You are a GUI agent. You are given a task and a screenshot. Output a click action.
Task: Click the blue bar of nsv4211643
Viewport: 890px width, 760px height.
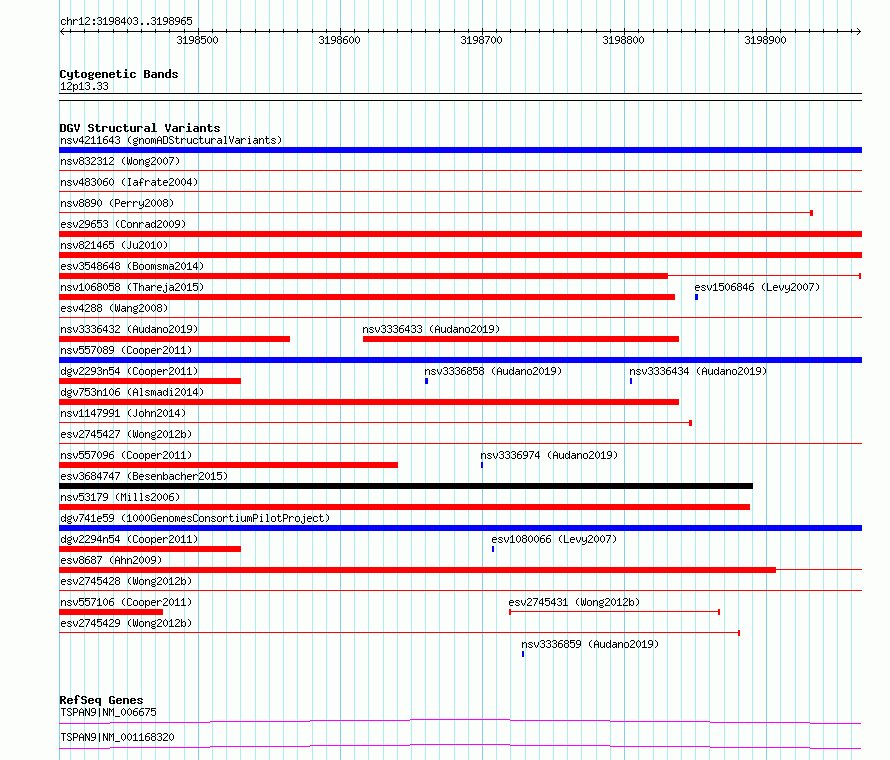tap(460, 150)
